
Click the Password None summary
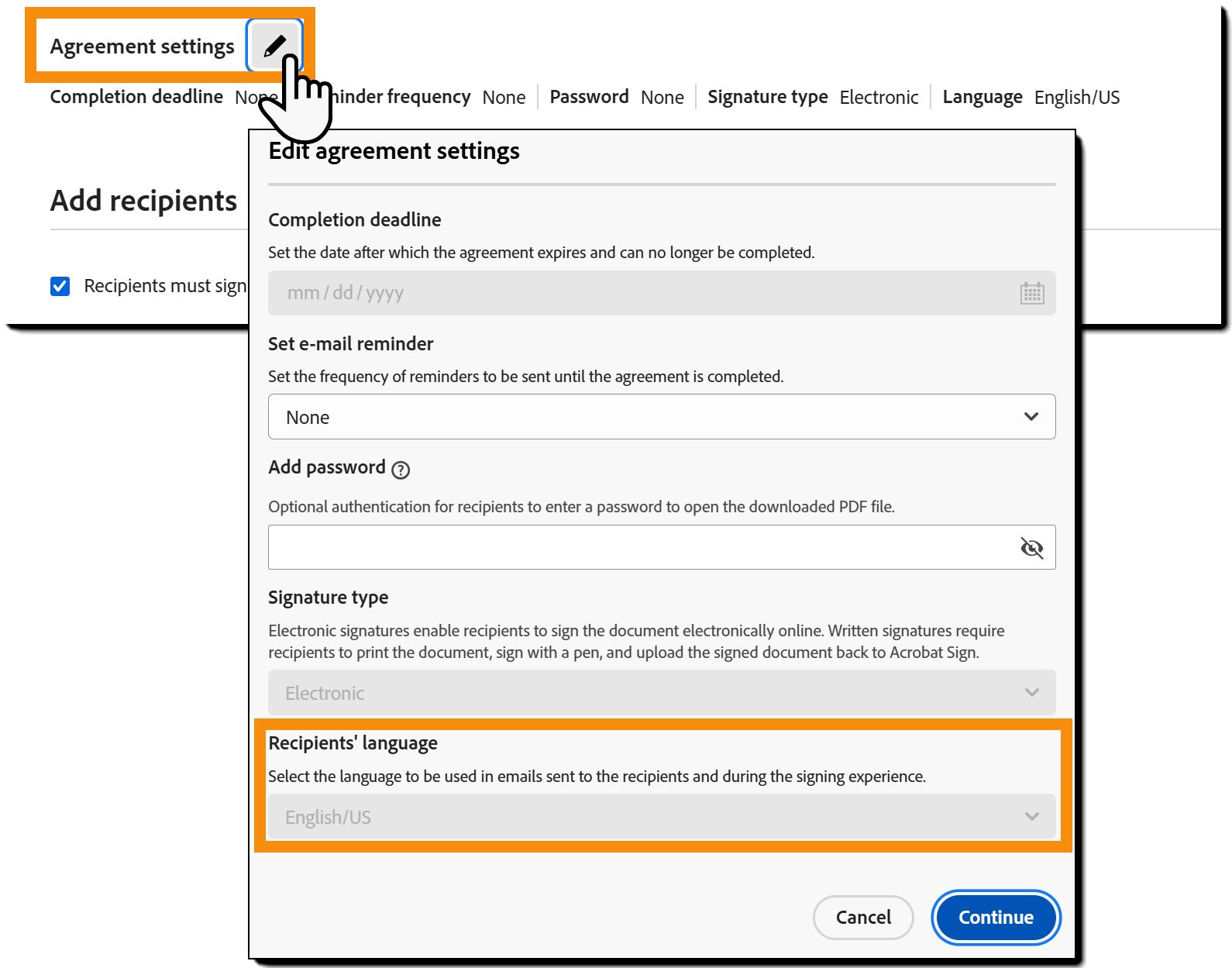point(616,98)
